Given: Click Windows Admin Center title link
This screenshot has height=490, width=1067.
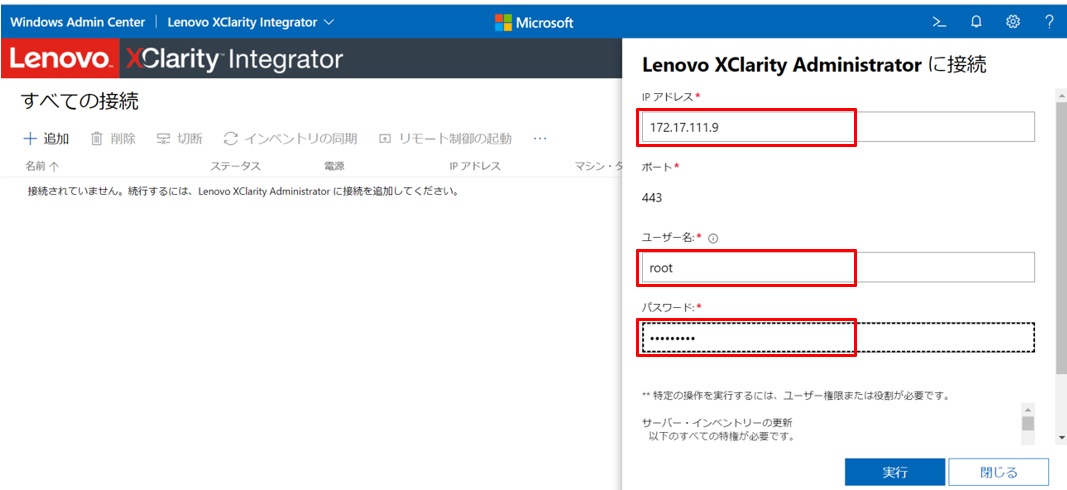Looking at the screenshot, I should [x=78, y=22].
